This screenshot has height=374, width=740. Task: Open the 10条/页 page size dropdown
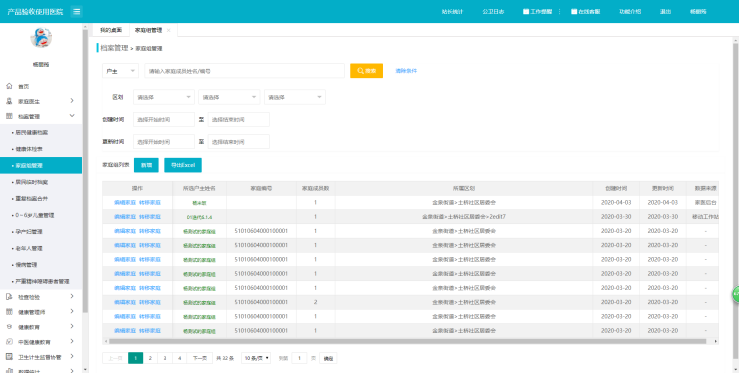[x=256, y=358]
